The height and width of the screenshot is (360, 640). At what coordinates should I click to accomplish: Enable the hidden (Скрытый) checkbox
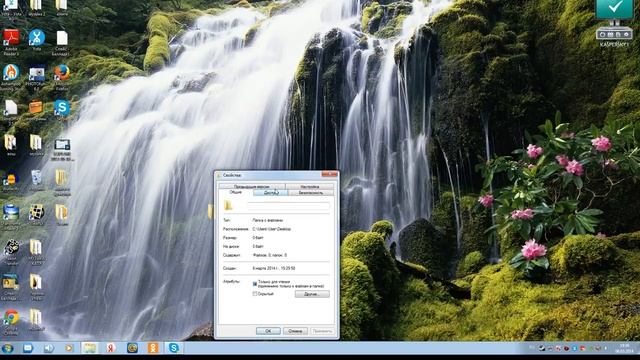[255, 294]
